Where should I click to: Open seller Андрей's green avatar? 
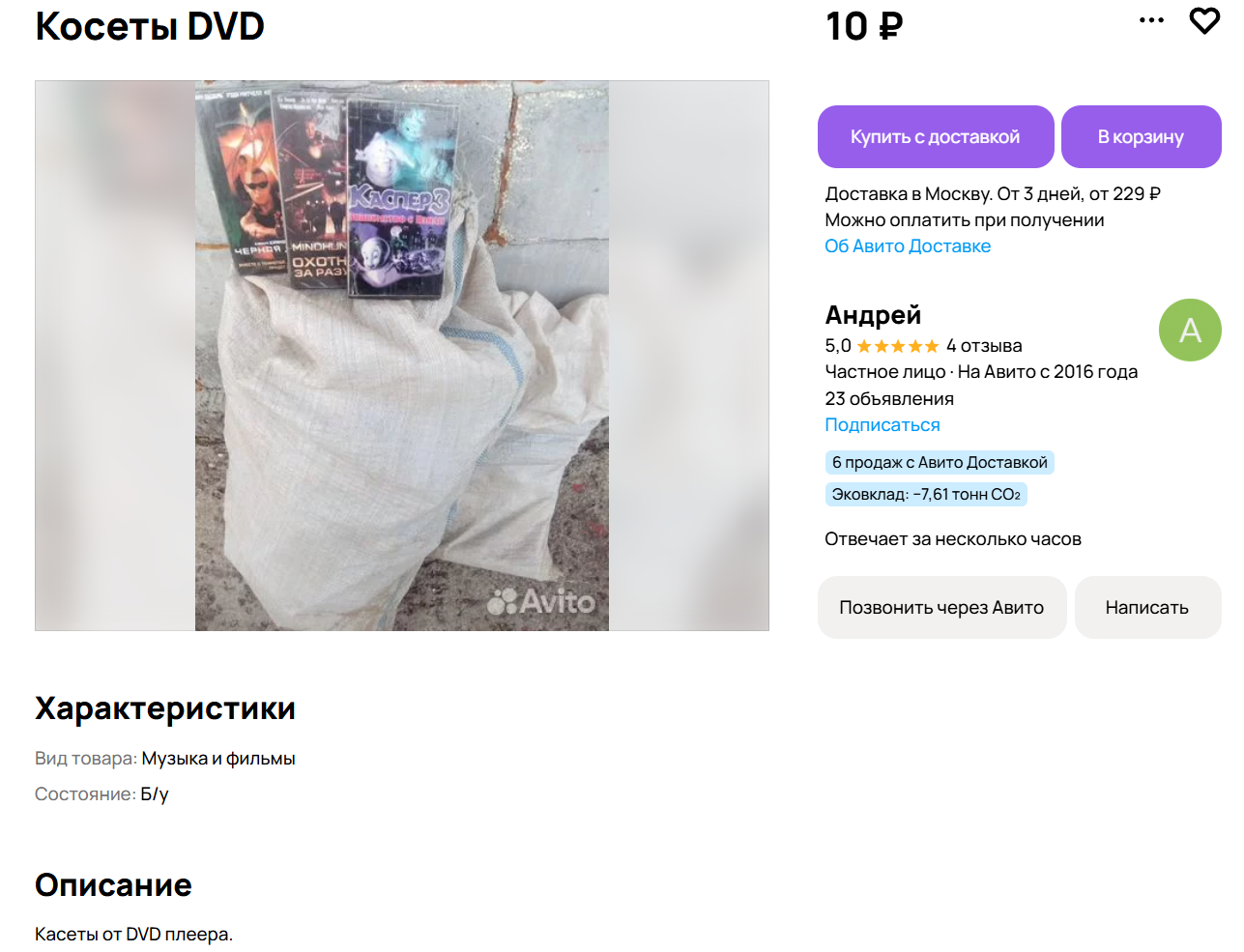(1190, 330)
